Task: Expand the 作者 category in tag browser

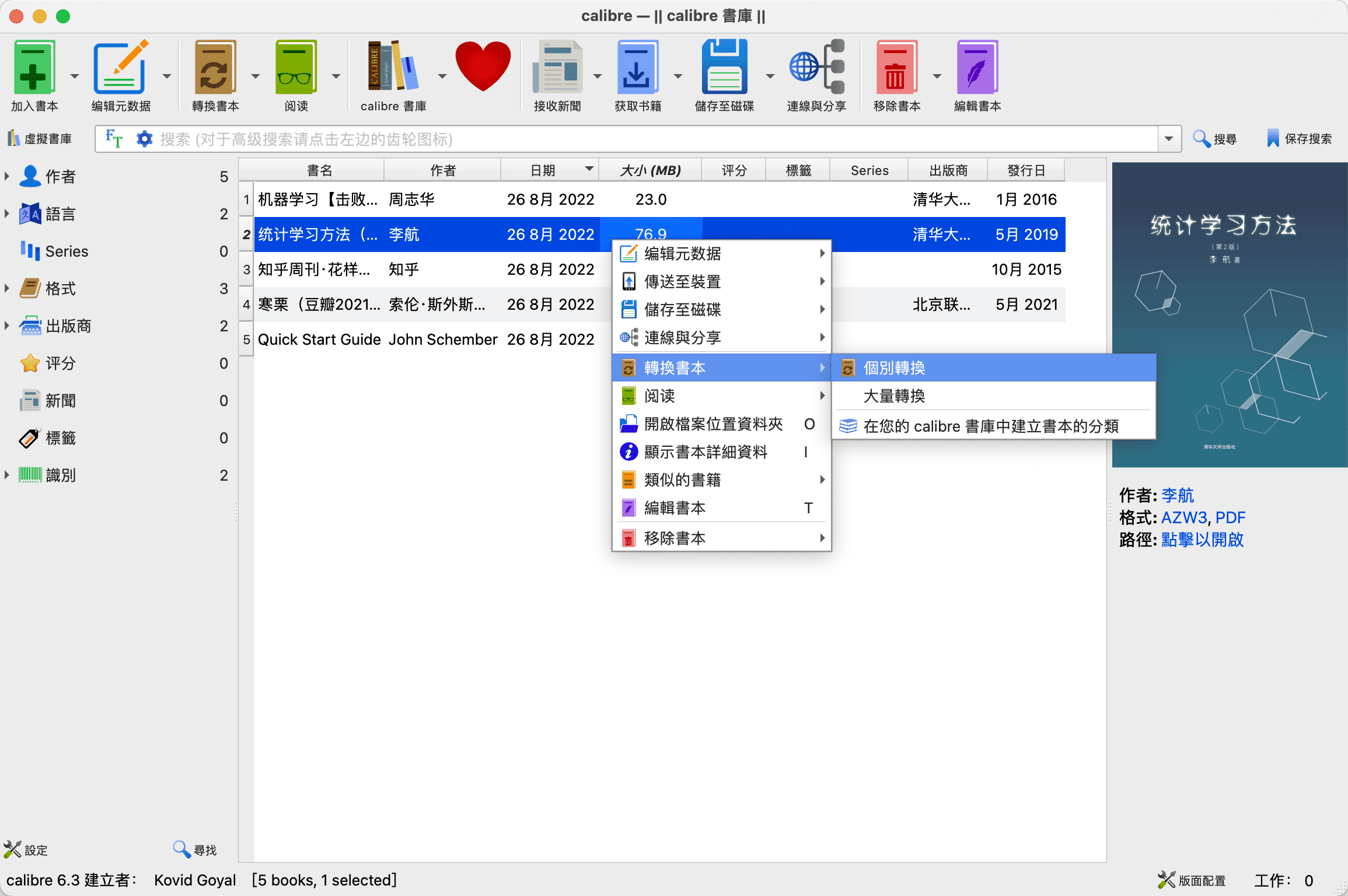Action: coord(7,176)
